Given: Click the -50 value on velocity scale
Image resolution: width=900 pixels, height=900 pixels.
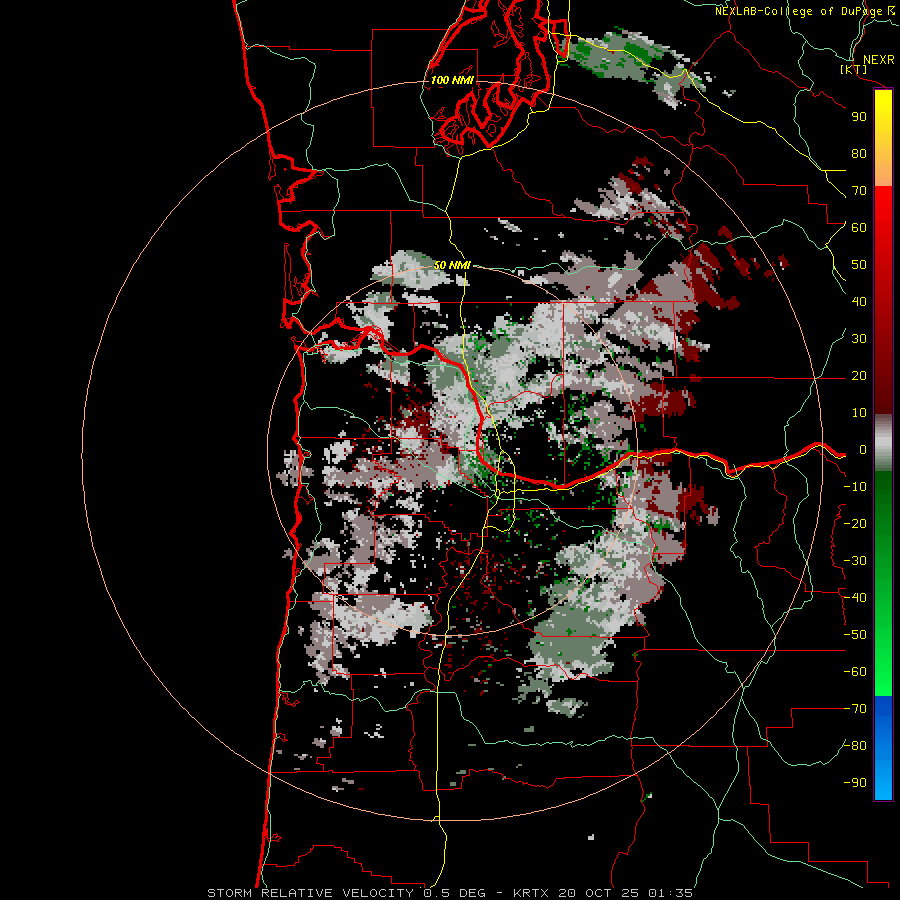Looking at the screenshot, I should 855,635.
